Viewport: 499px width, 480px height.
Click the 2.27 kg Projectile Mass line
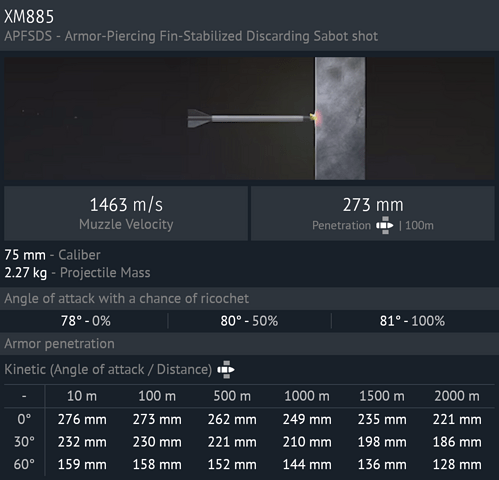click(x=77, y=273)
